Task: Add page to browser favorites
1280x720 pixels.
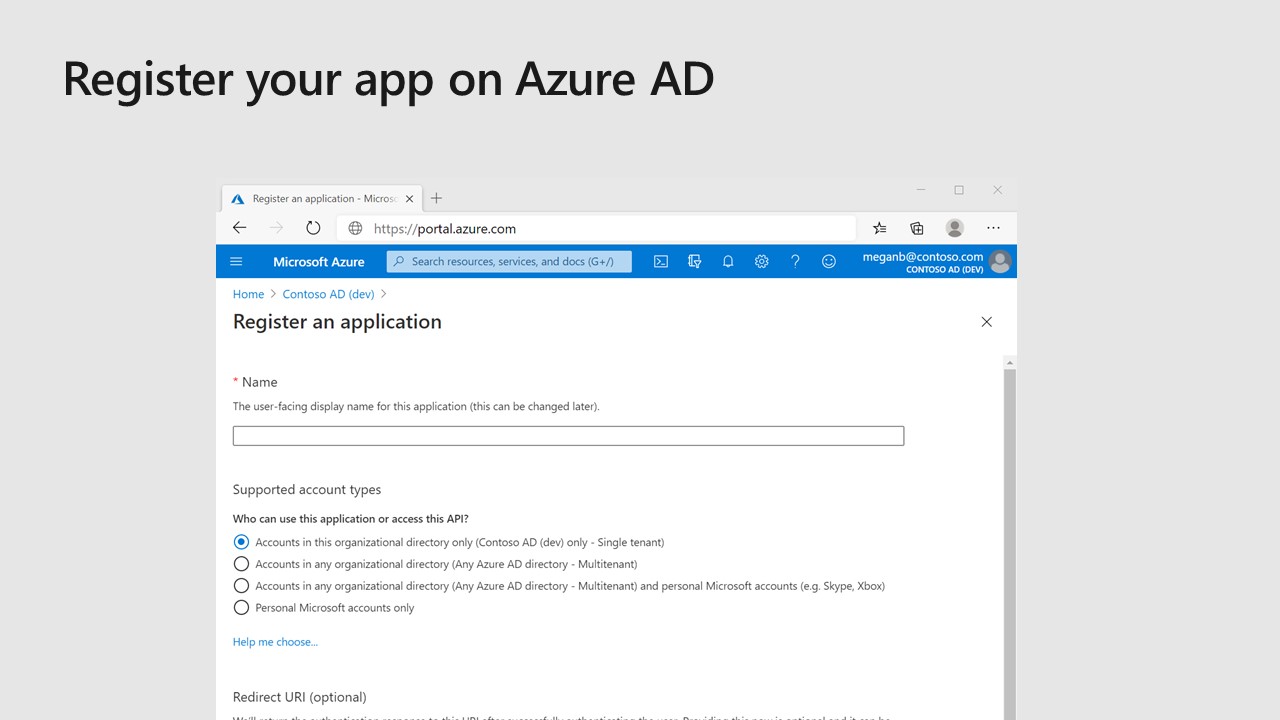Action: [879, 228]
